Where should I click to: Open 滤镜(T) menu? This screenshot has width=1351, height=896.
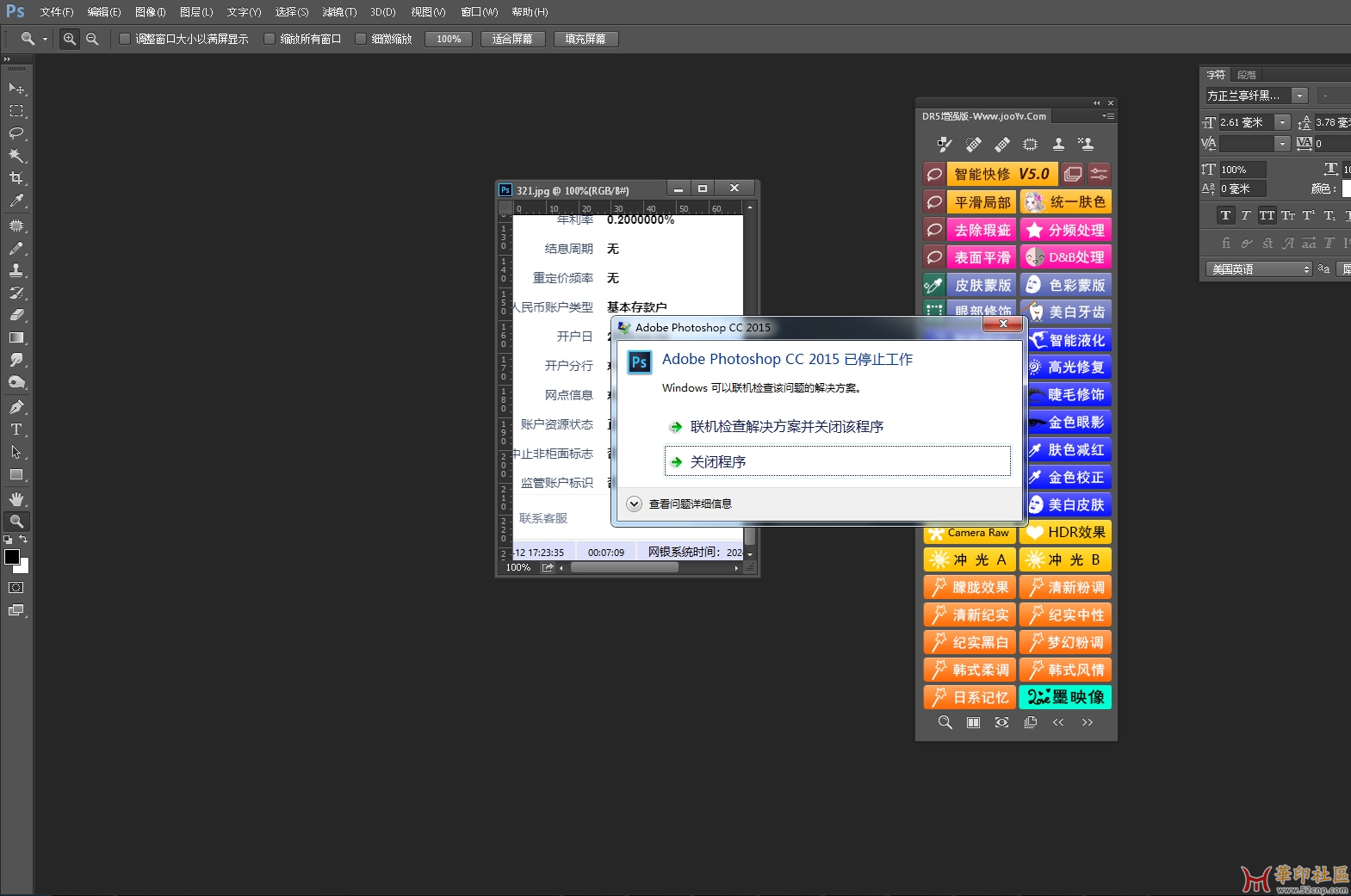pos(339,12)
